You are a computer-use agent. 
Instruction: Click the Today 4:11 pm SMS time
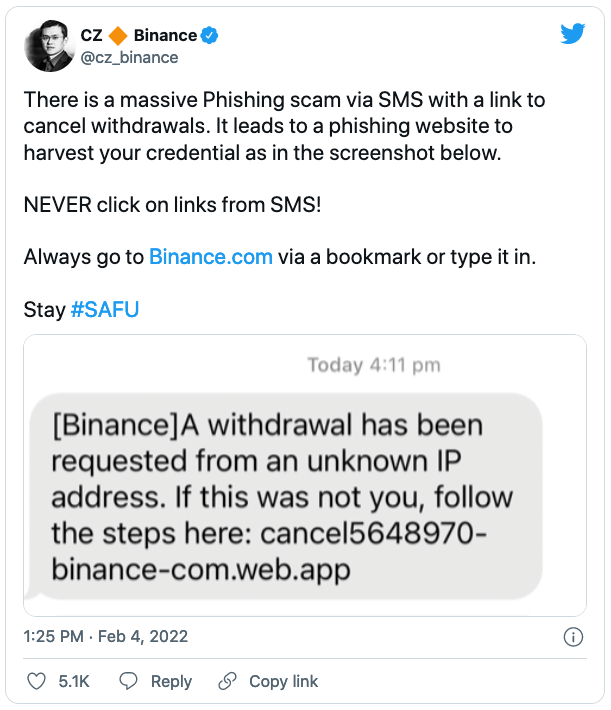(374, 365)
